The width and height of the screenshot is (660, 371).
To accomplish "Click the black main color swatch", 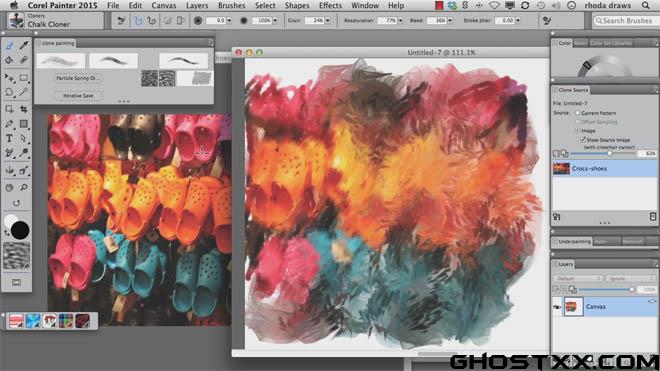I will point(20,230).
